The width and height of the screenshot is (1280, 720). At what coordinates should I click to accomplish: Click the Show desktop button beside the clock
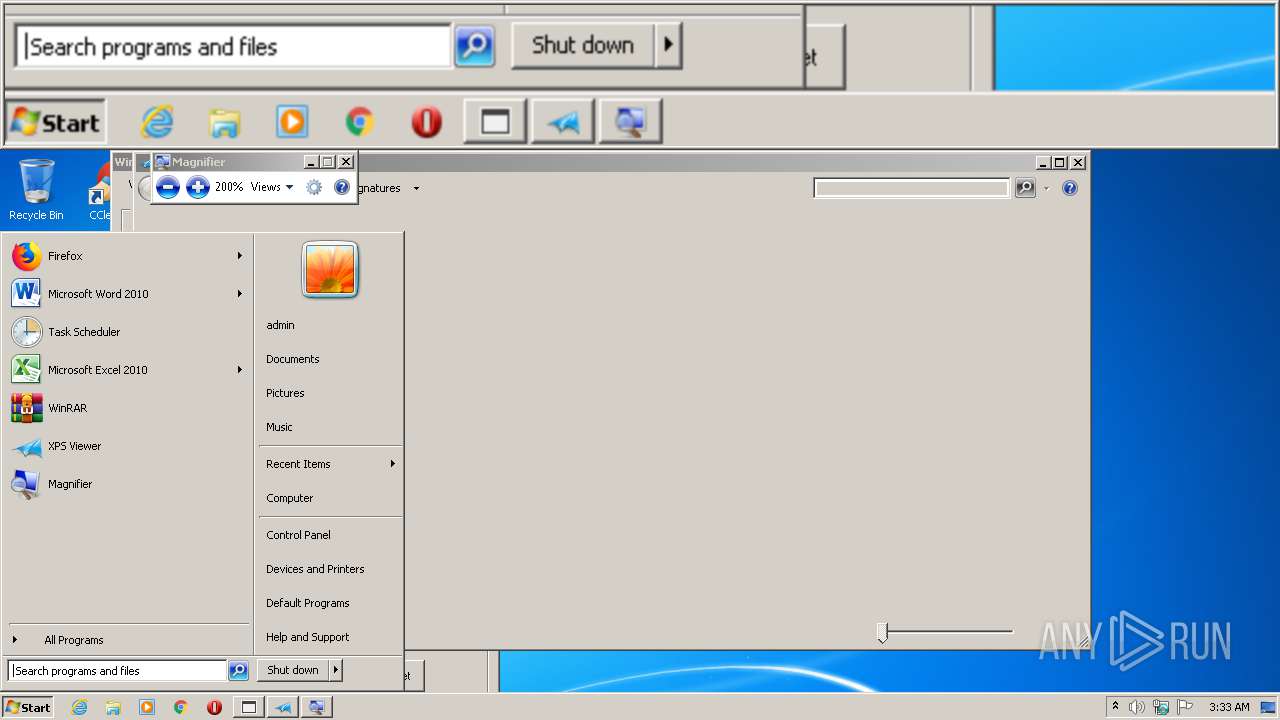(1268, 707)
